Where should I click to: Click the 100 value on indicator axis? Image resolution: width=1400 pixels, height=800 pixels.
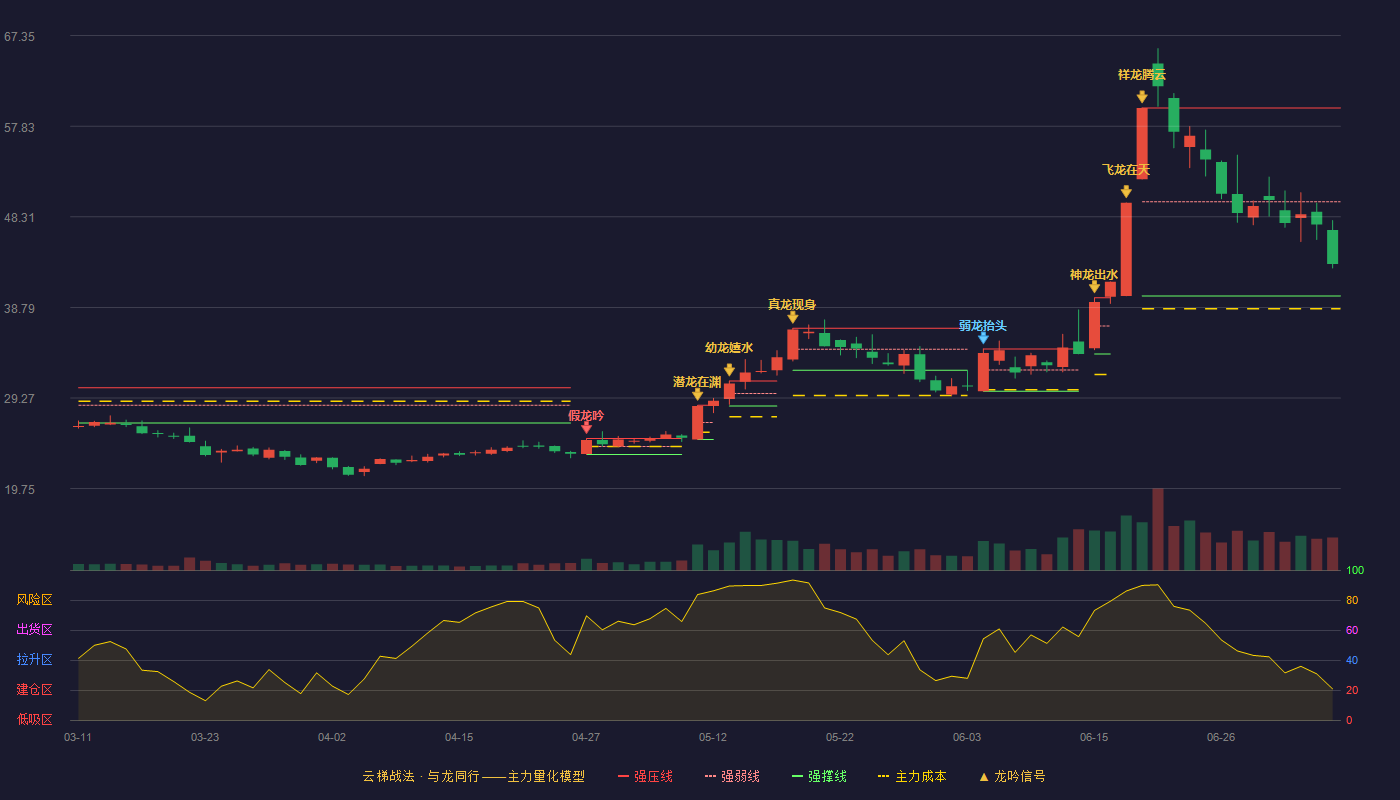pyautogui.click(x=1355, y=571)
